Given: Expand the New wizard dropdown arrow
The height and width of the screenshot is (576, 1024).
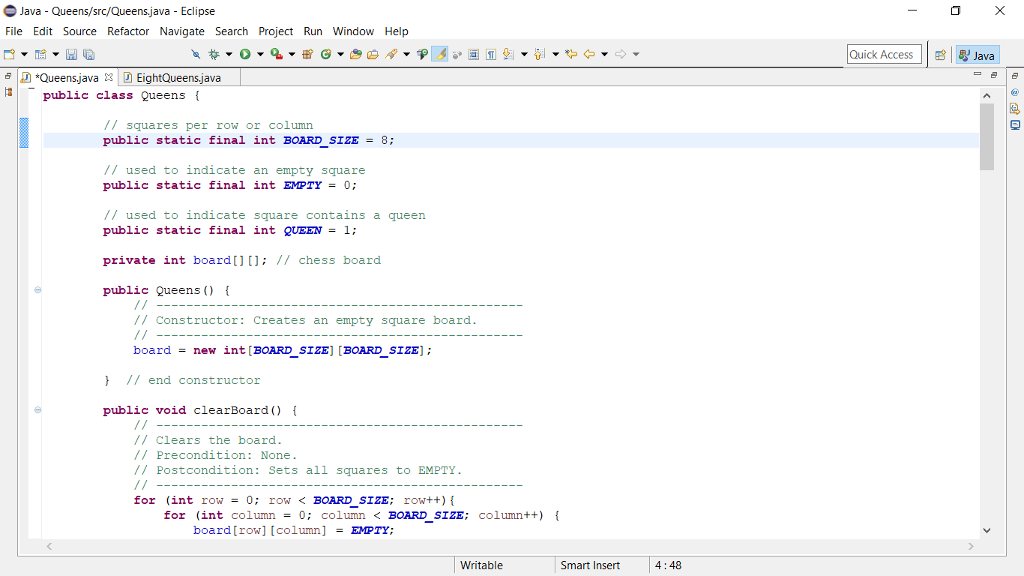Looking at the screenshot, I should pos(23,54).
